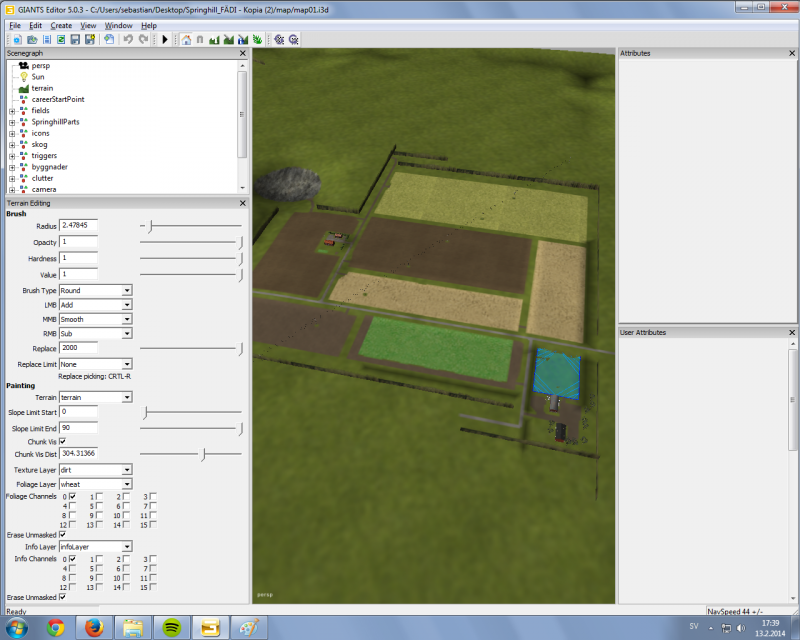800x640 pixels.
Task: Open Google Chrome from the taskbar
Action: point(55,627)
